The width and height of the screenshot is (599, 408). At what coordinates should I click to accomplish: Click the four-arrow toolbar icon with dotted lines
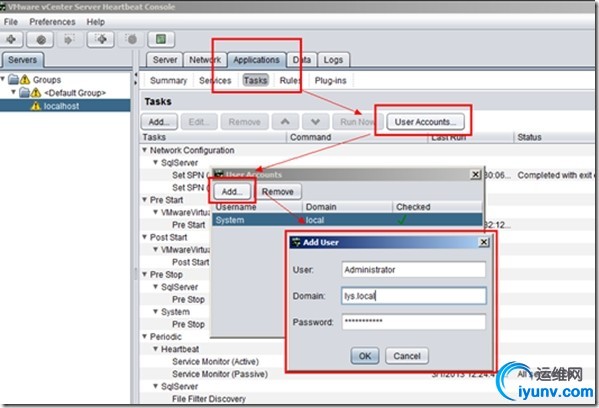(x=100, y=39)
